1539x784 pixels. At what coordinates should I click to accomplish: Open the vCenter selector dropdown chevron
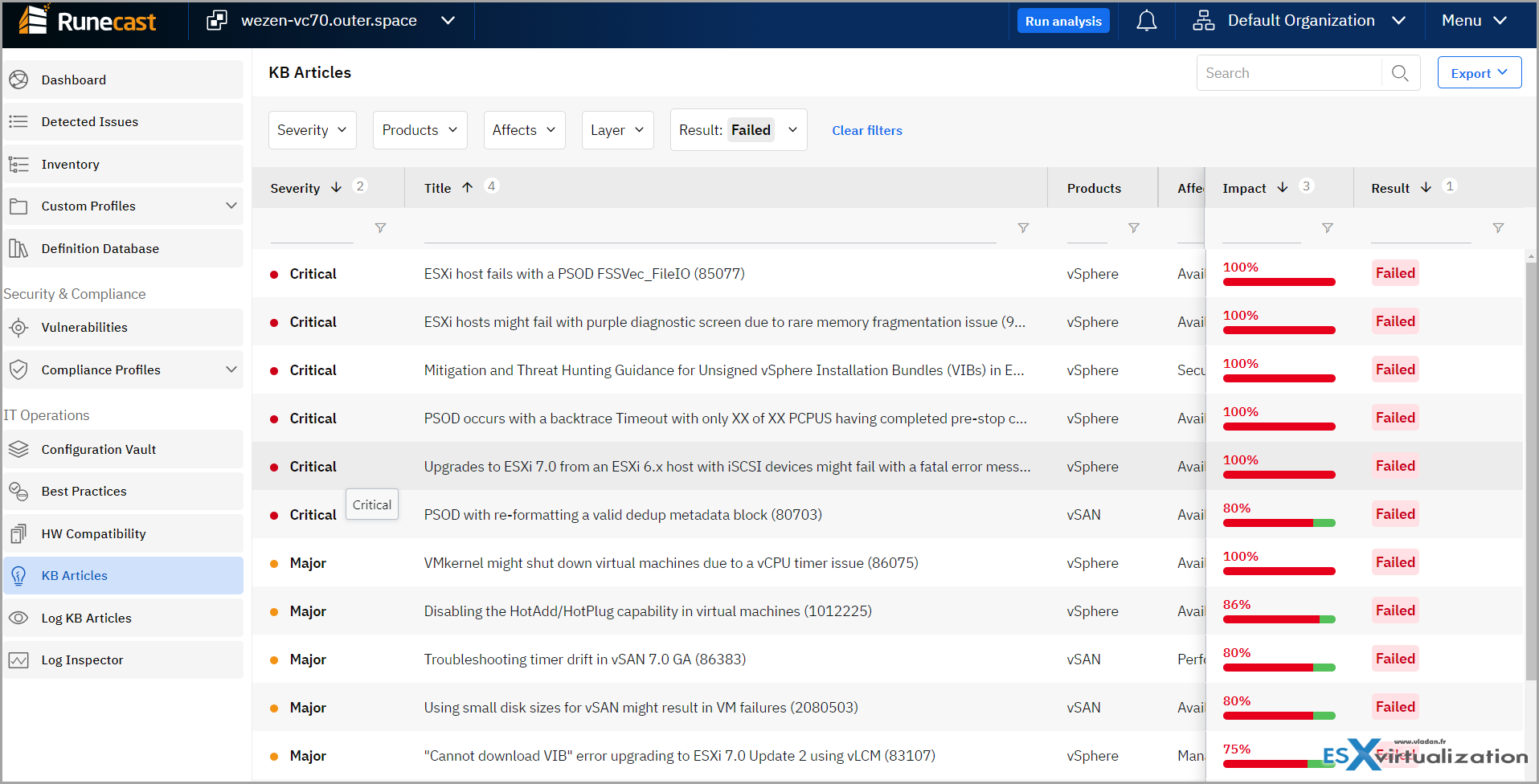point(448,21)
